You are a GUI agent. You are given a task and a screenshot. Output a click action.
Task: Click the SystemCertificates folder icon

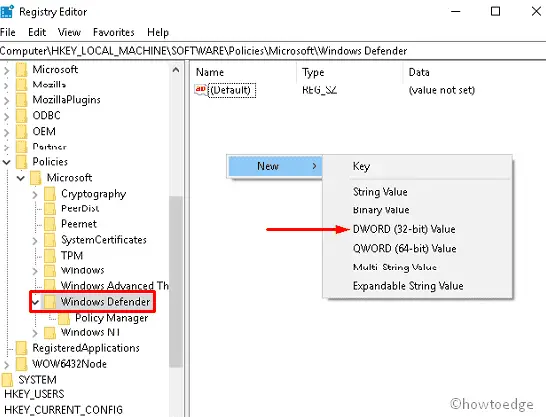(50, 240)
